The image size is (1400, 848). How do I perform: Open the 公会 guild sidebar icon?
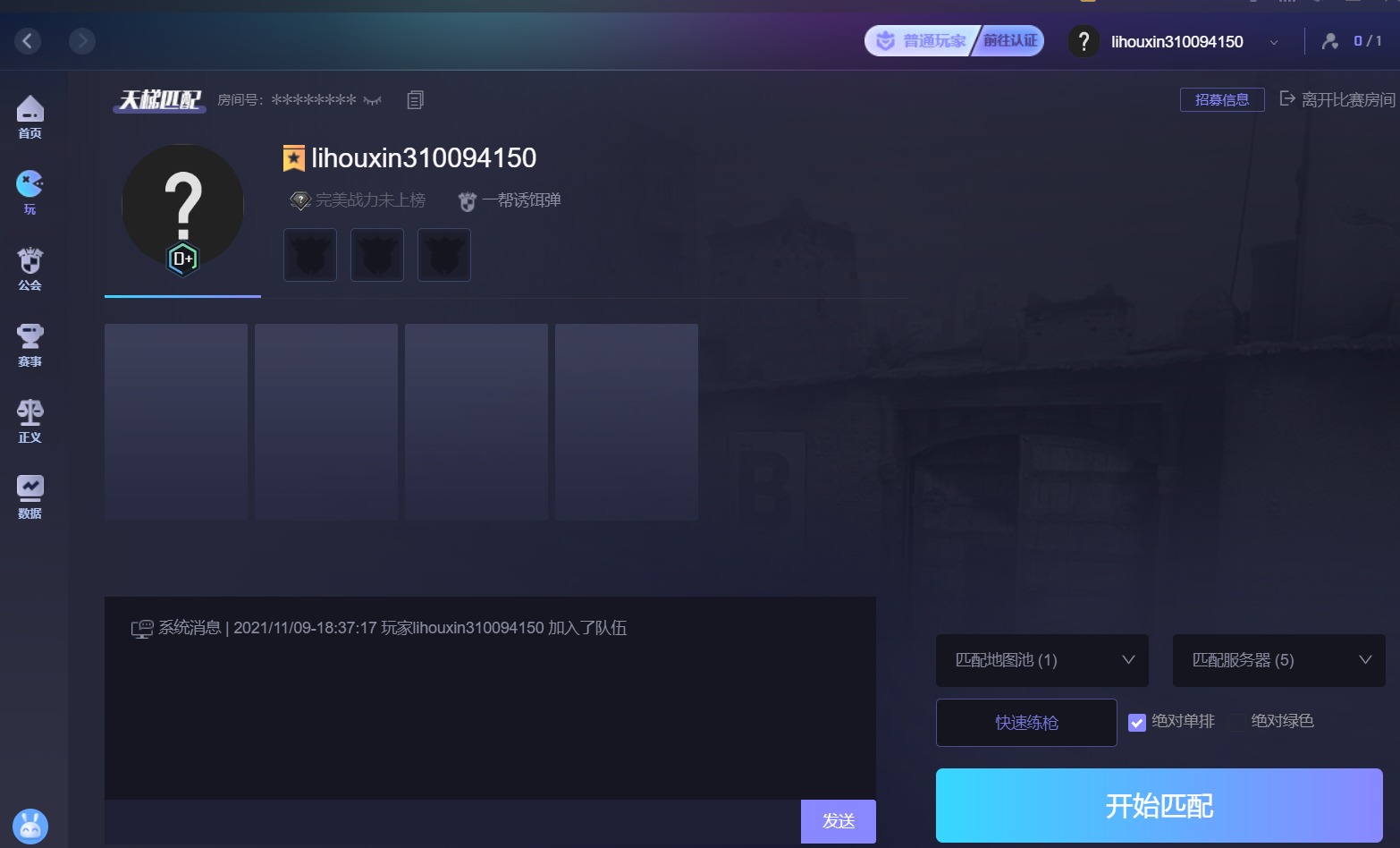pos(30,268)
